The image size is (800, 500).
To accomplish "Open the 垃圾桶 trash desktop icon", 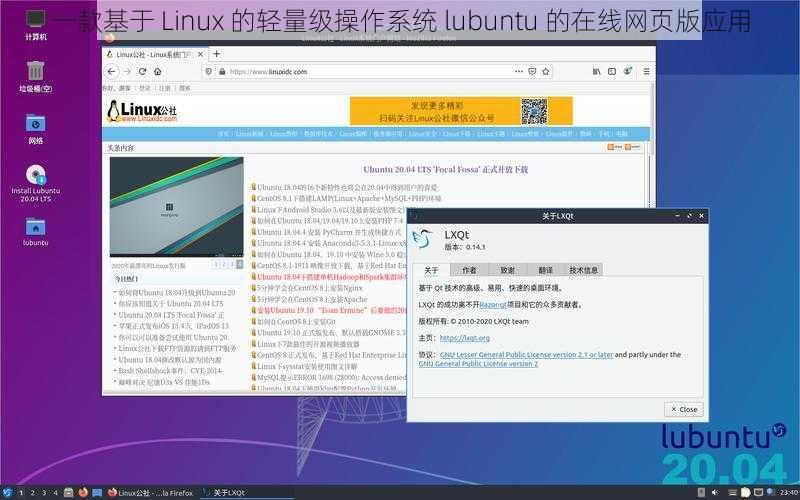I will point(36,76).
